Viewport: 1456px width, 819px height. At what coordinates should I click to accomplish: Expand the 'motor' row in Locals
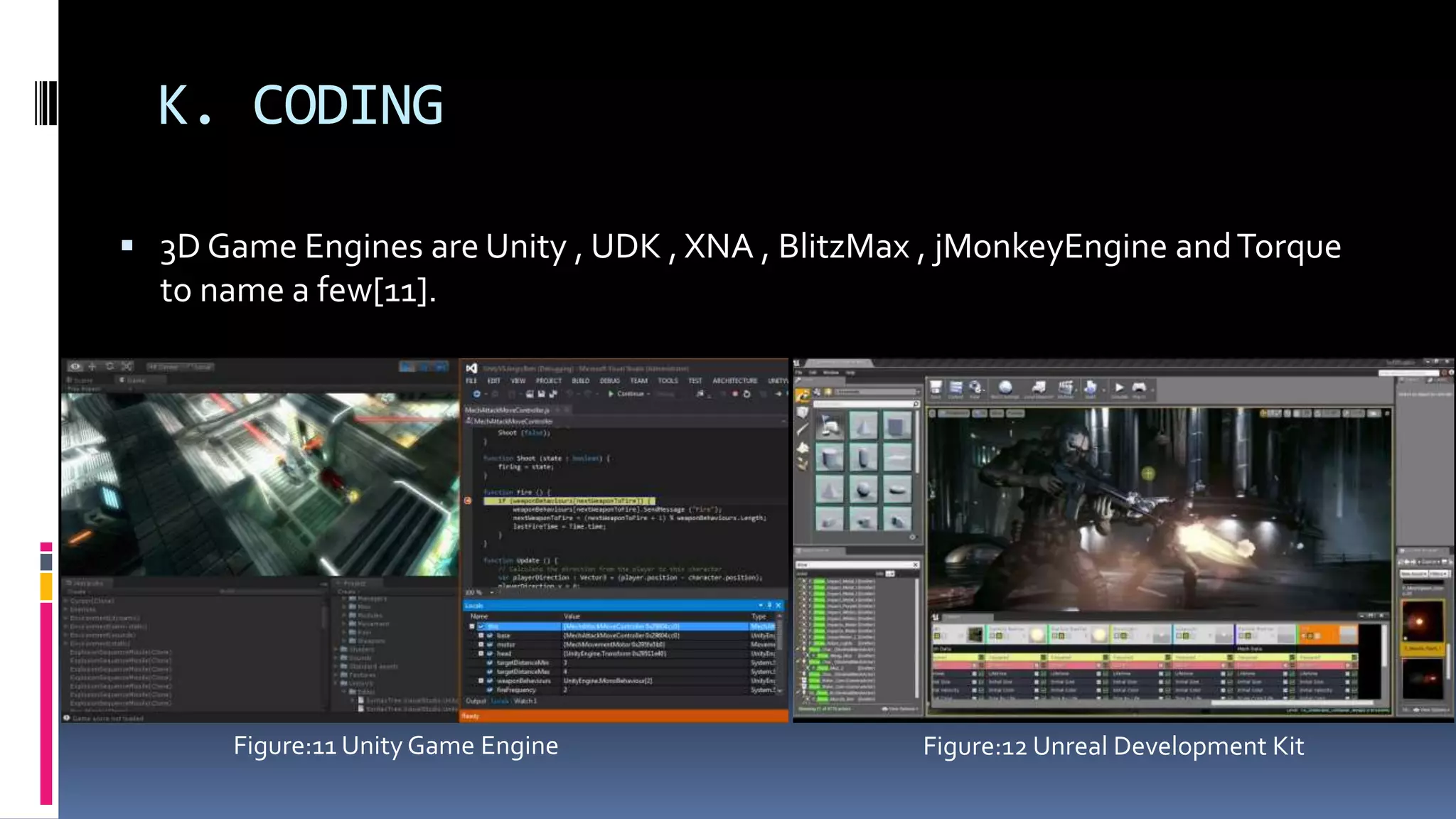coord(481,645)
